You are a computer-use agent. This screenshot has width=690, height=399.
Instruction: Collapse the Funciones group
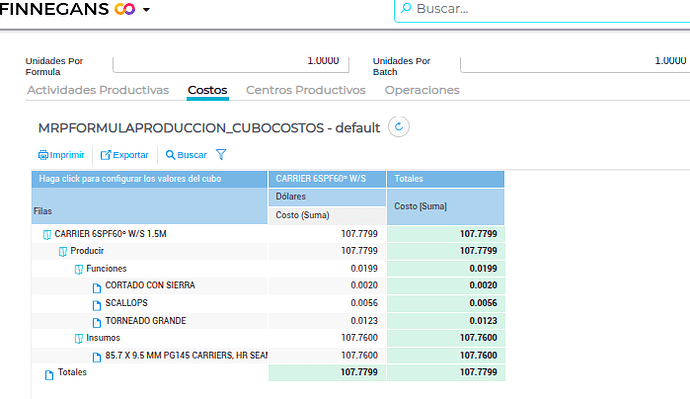coord(79,269)
